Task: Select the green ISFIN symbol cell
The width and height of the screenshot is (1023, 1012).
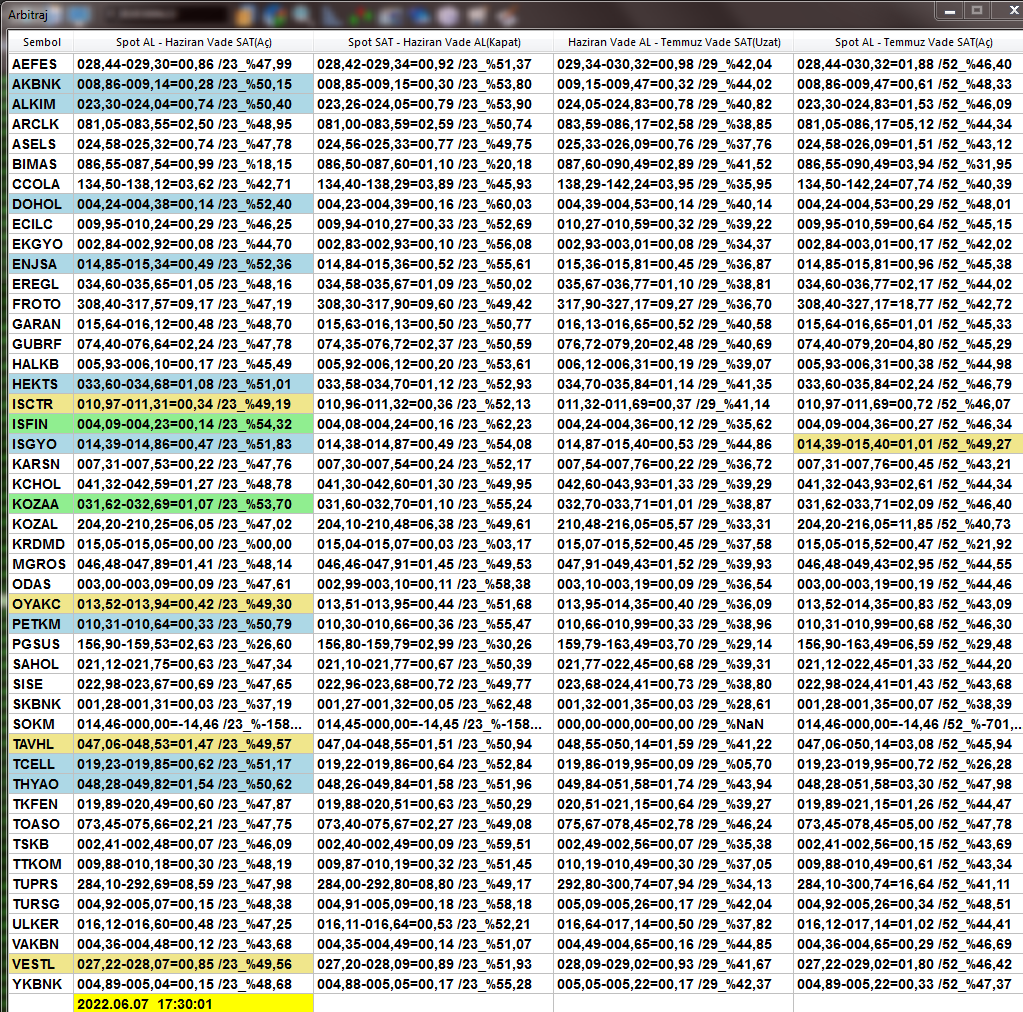Action: point(41,424)
